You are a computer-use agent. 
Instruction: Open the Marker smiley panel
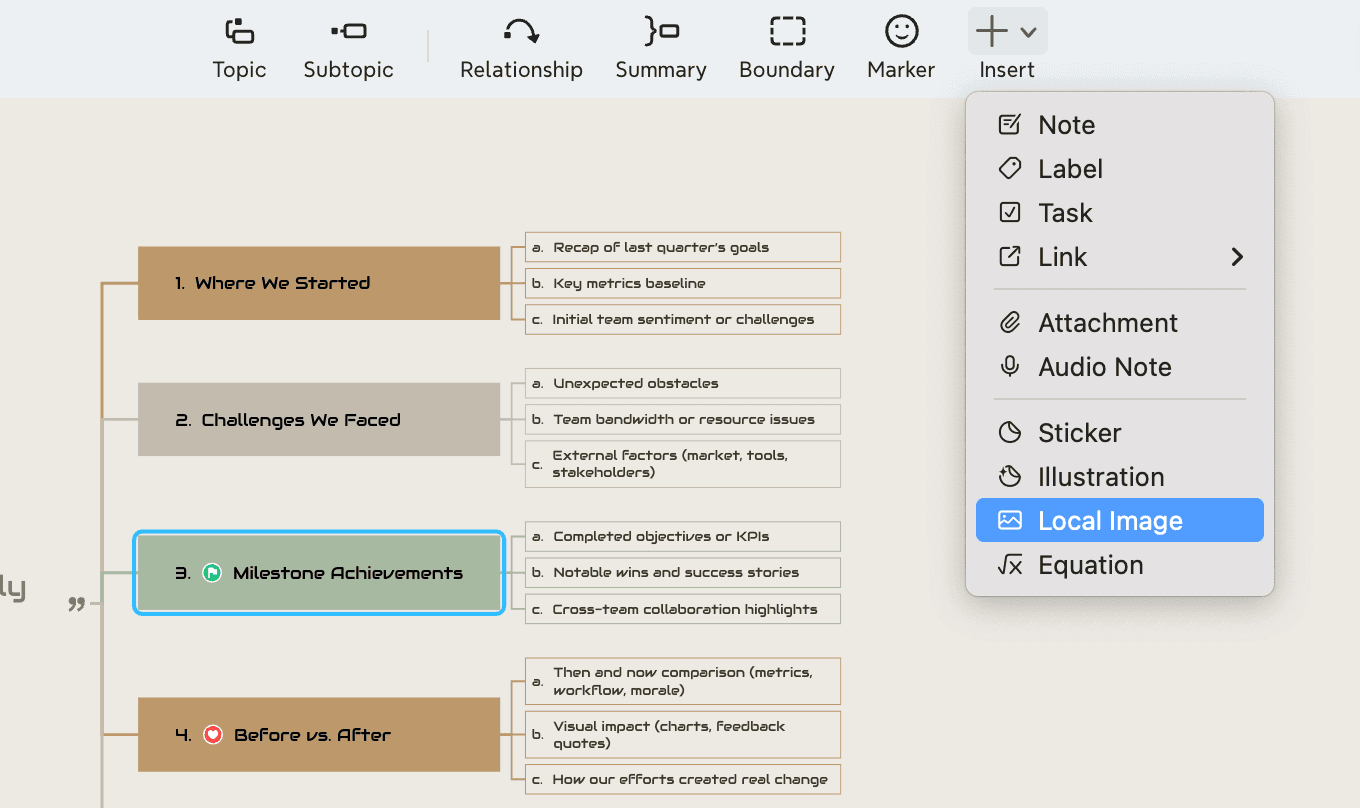[901, 49]
